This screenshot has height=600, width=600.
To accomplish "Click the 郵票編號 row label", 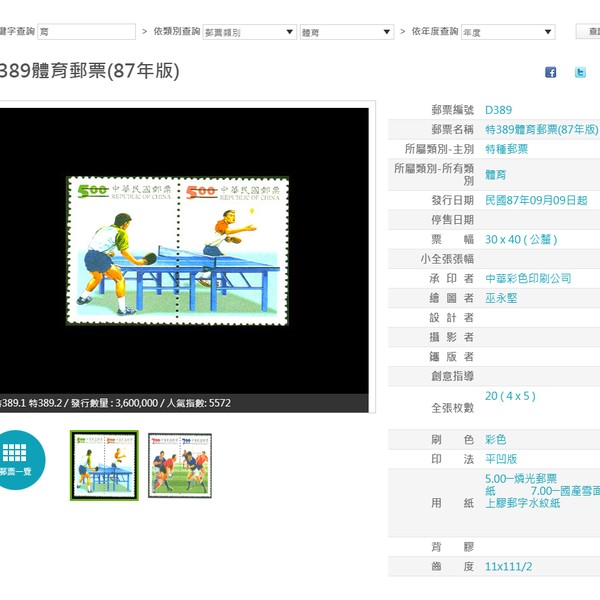I will point(453,110).
